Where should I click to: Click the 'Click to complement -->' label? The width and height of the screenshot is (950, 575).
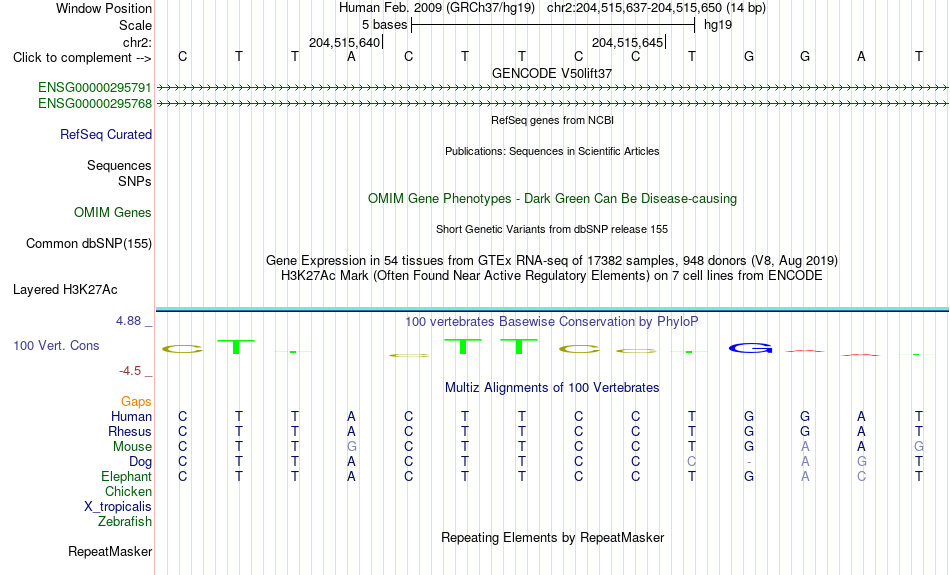click(x=82, y=58)
